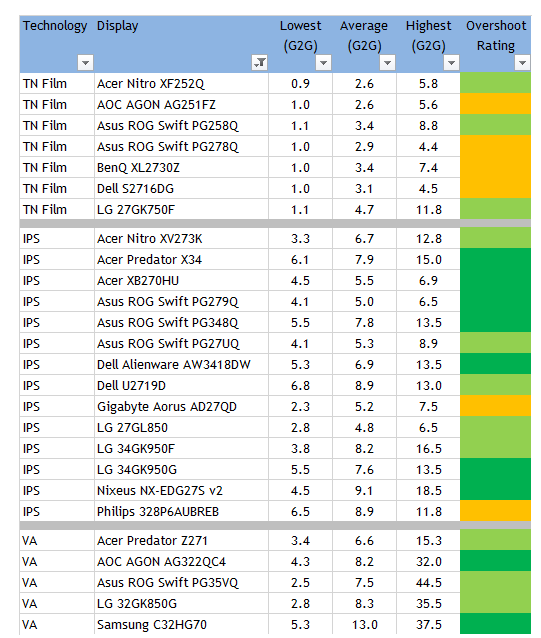Select average G2G value 9.1
This screenshot has width=541, height=638.
(364, 491)
